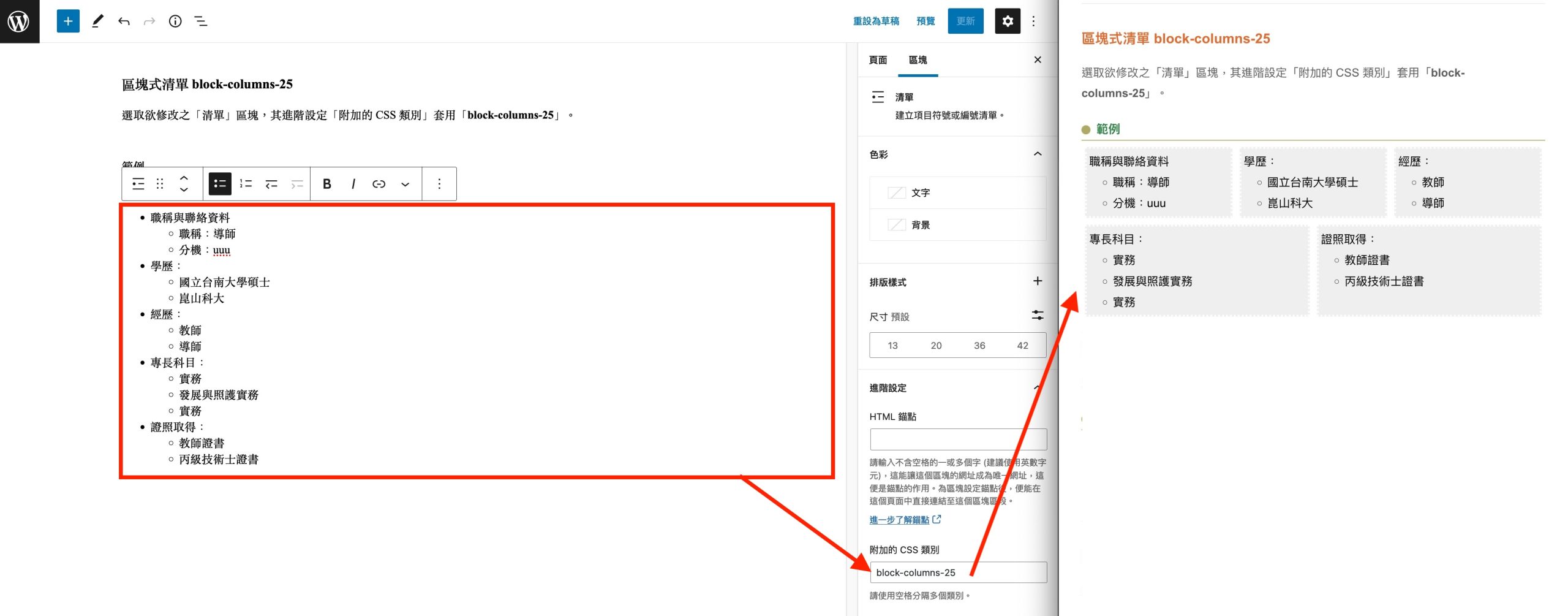This screenshot has height=616, width=1568.
Task: Toggle the settings gear sidebar
Action: tap(1008, 21)
